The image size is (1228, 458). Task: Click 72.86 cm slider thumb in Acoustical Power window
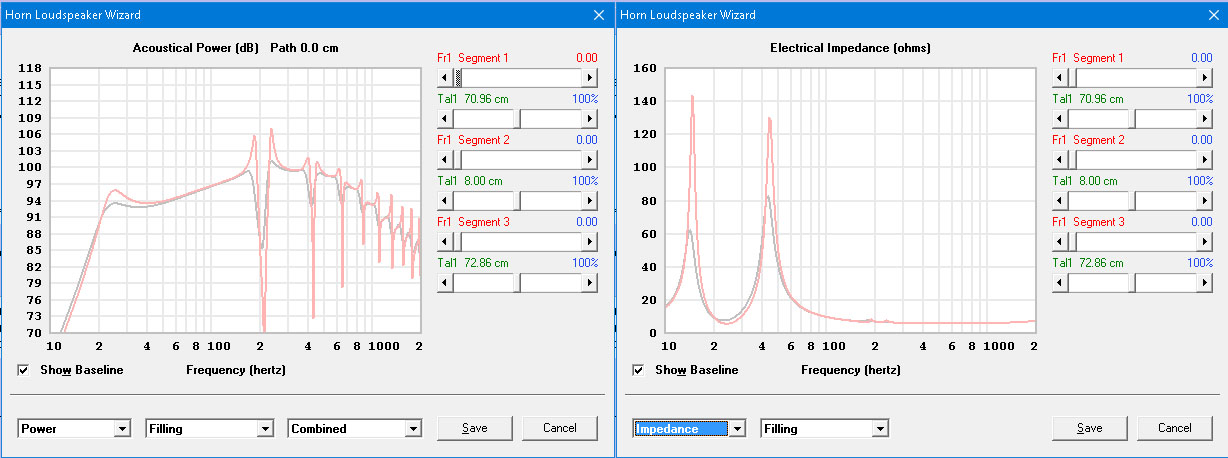point(518,282)
